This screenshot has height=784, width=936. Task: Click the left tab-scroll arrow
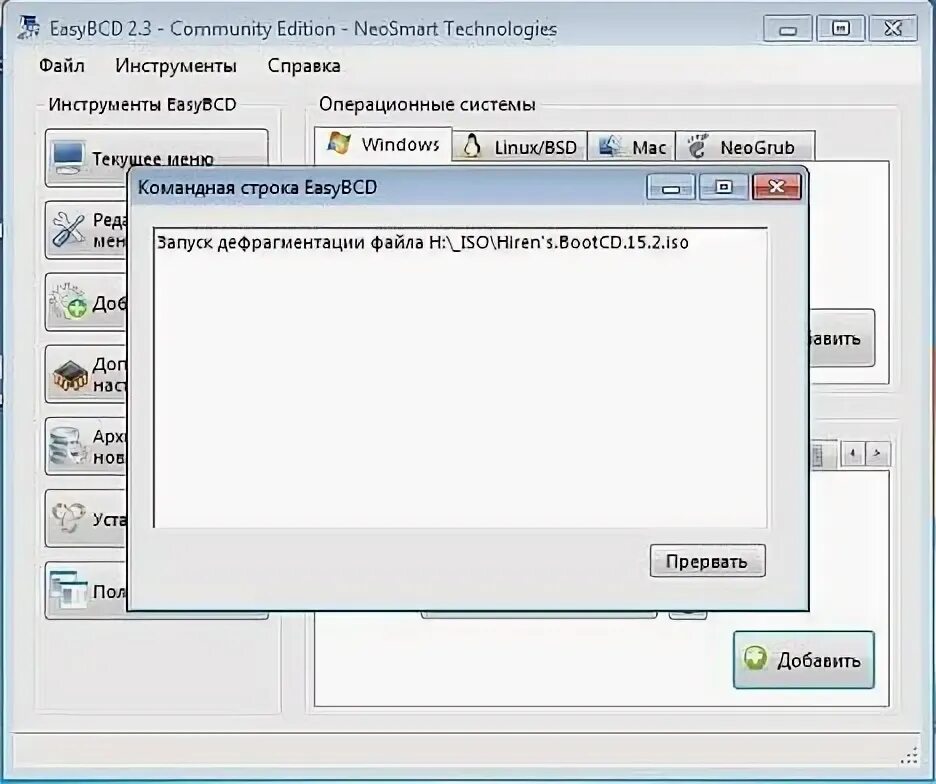pyautogui.click(x=852, y=454)
